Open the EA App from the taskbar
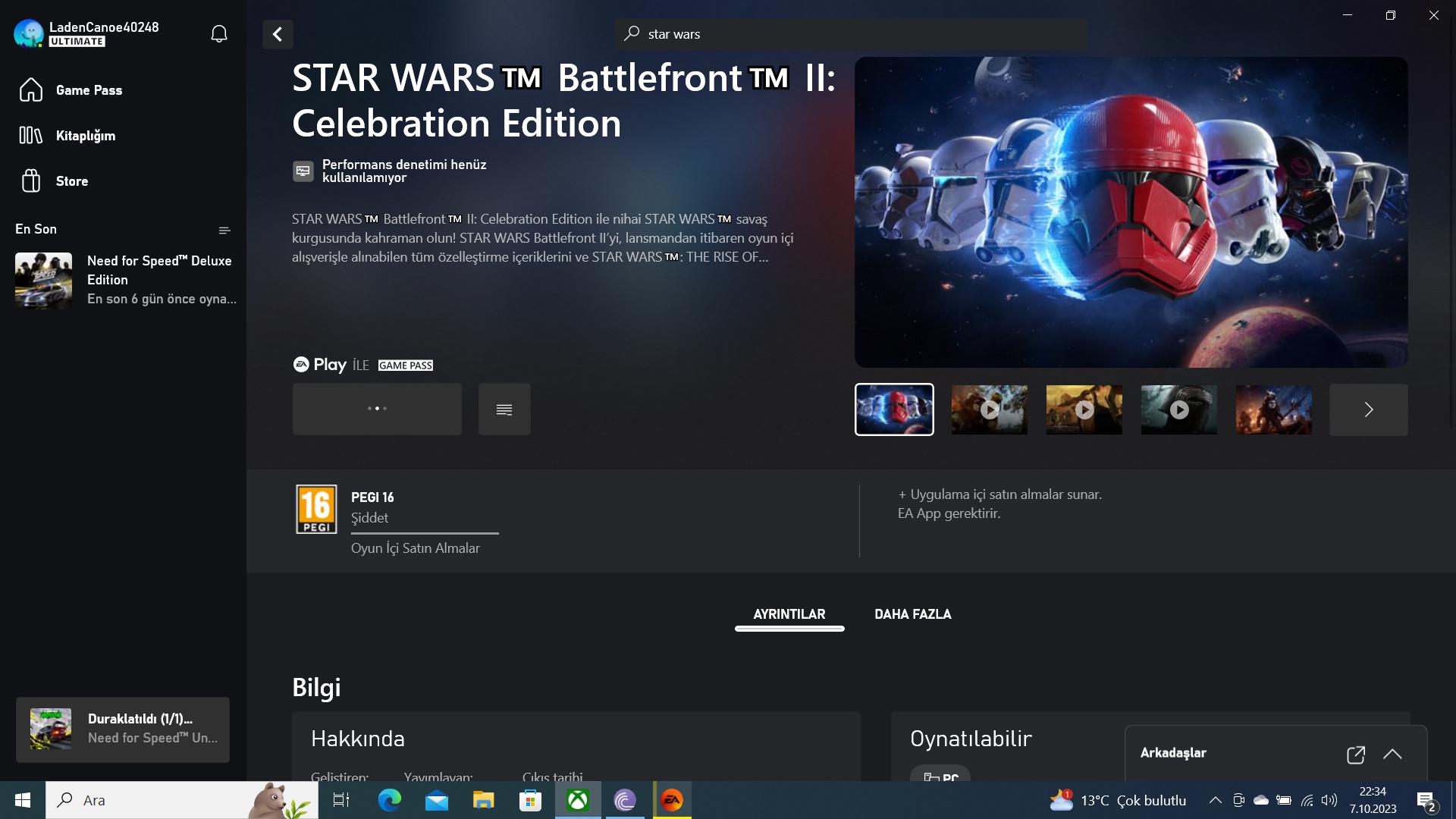This screenshot has width=1456, height=819. click(673, 800)
